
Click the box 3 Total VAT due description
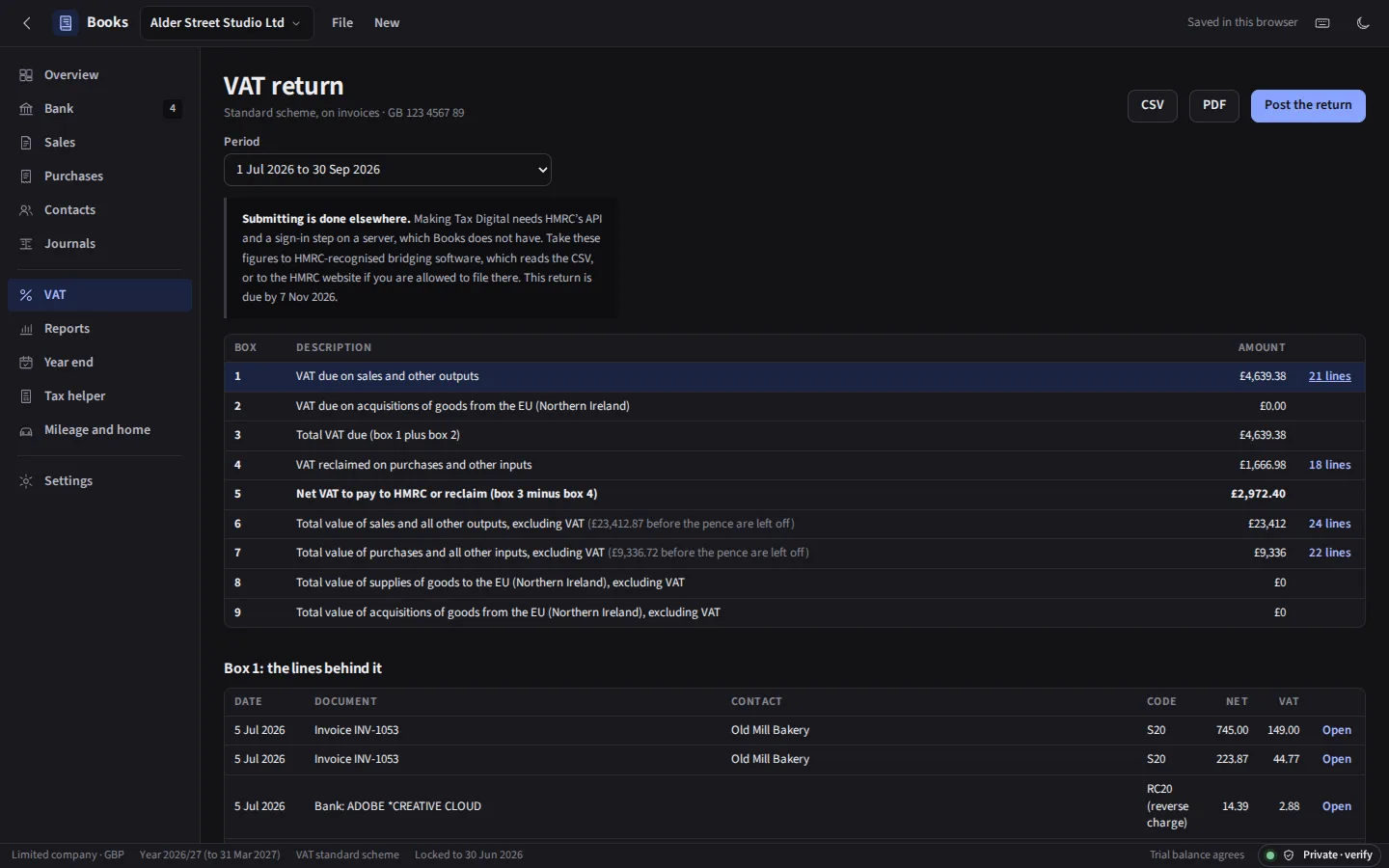coord(378,436)
